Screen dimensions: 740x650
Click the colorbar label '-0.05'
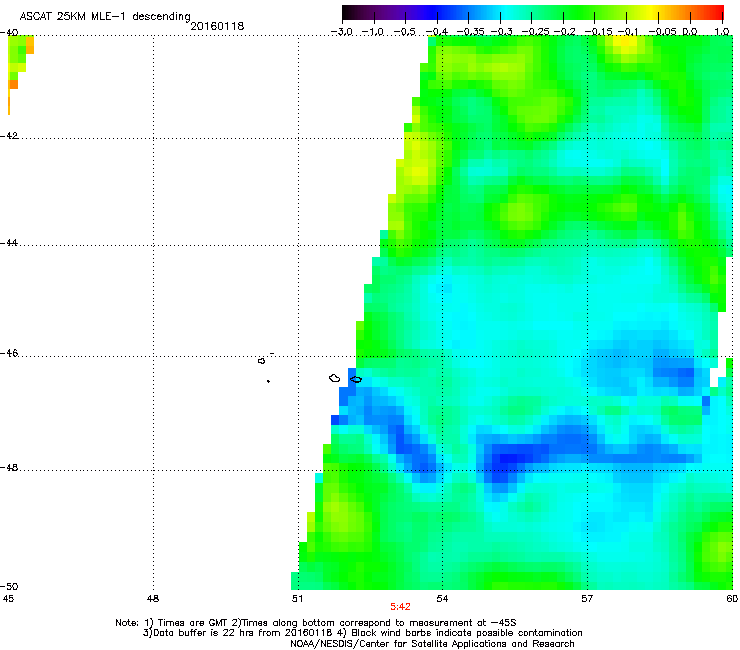tap(663, 32)
